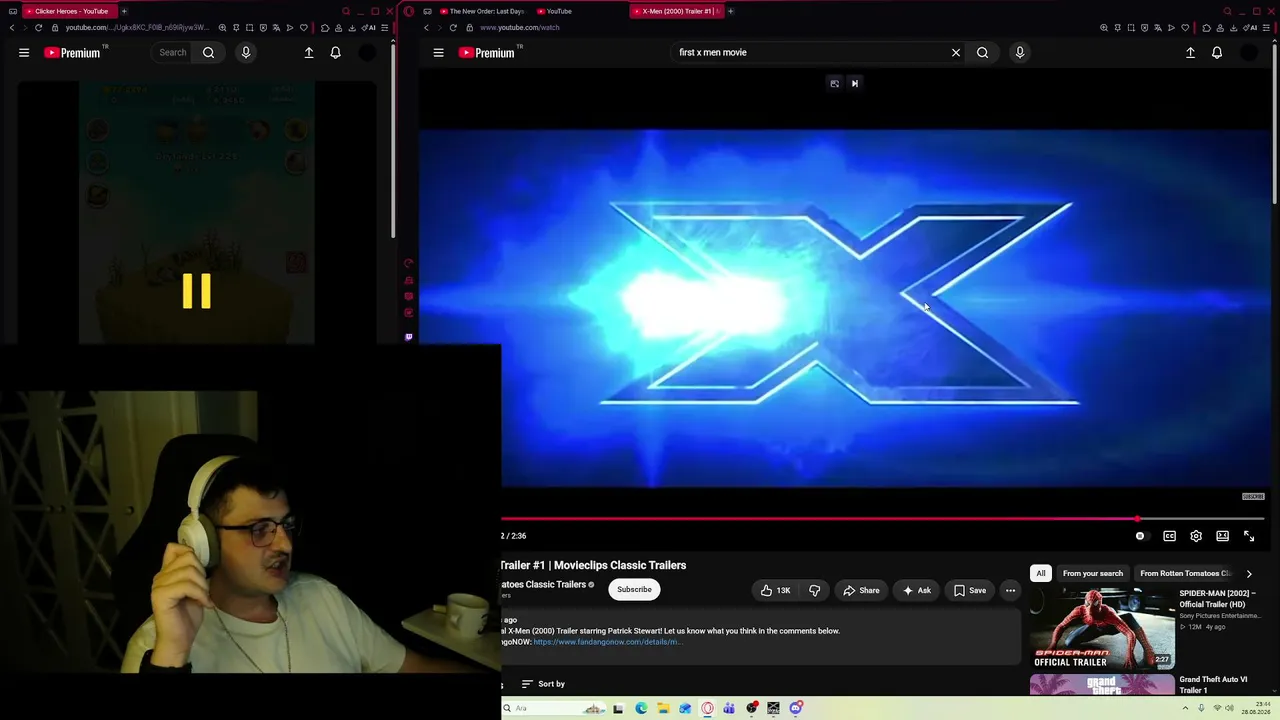
Task: Open the more actions three-dot menu
Action: (x=1010, y=591)
